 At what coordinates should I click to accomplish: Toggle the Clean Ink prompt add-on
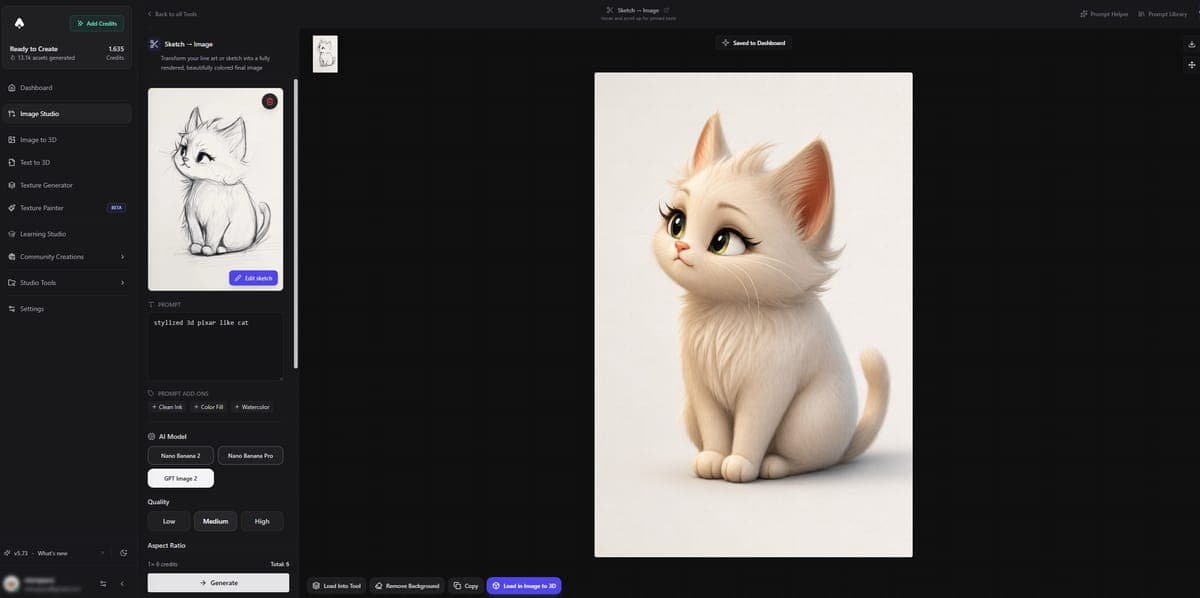pyautogui.click(x=167, y=407)
